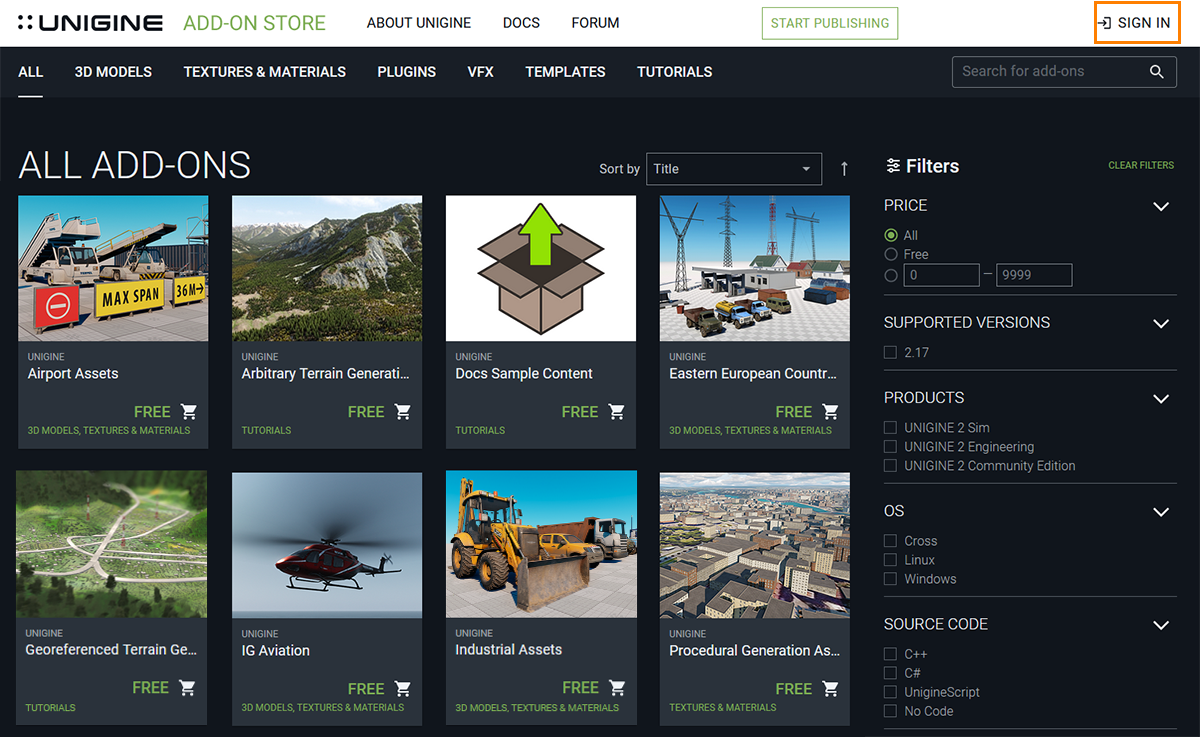Click the minimum price input field
The width and height of the screenshot is (1200, 737).
(x=941, y=275)
